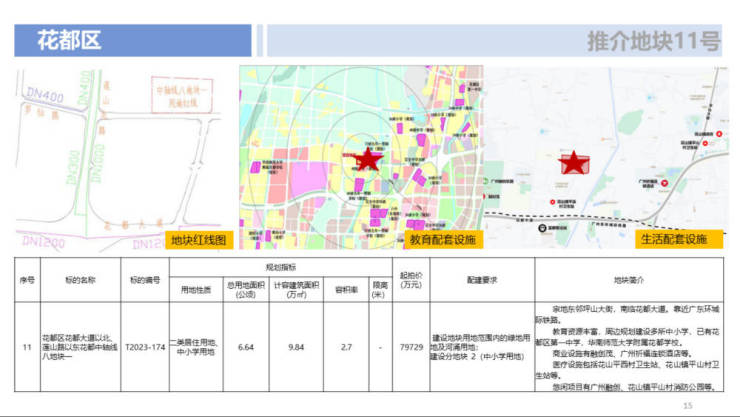Click the 79729 starting price cell
This screenshot has height=417, width=740.
[410, 347]
